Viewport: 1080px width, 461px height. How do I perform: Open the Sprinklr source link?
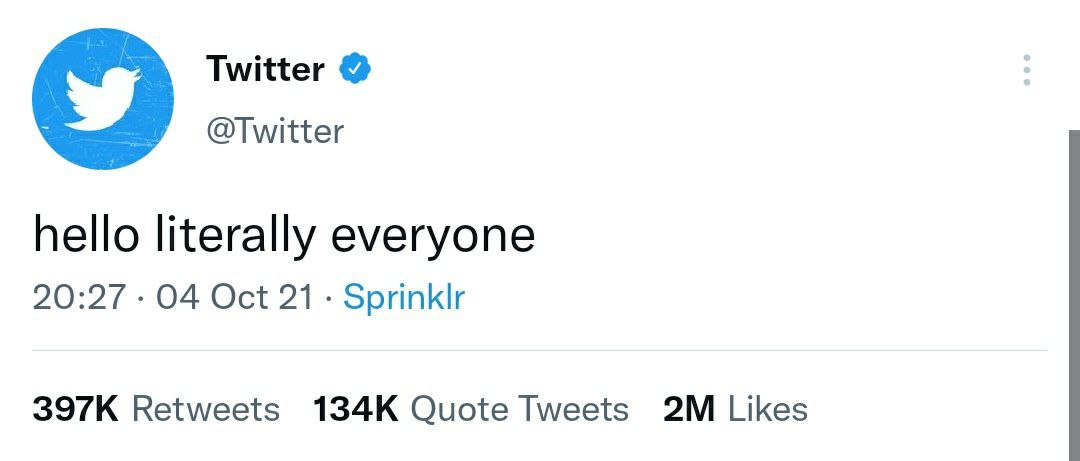(x=404, y=297)
